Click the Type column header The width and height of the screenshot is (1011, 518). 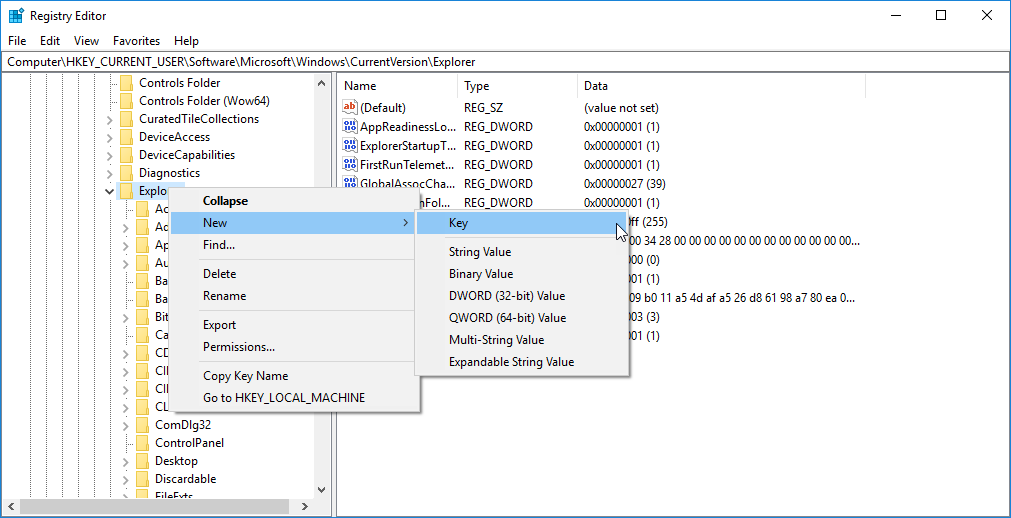[518, 86]
